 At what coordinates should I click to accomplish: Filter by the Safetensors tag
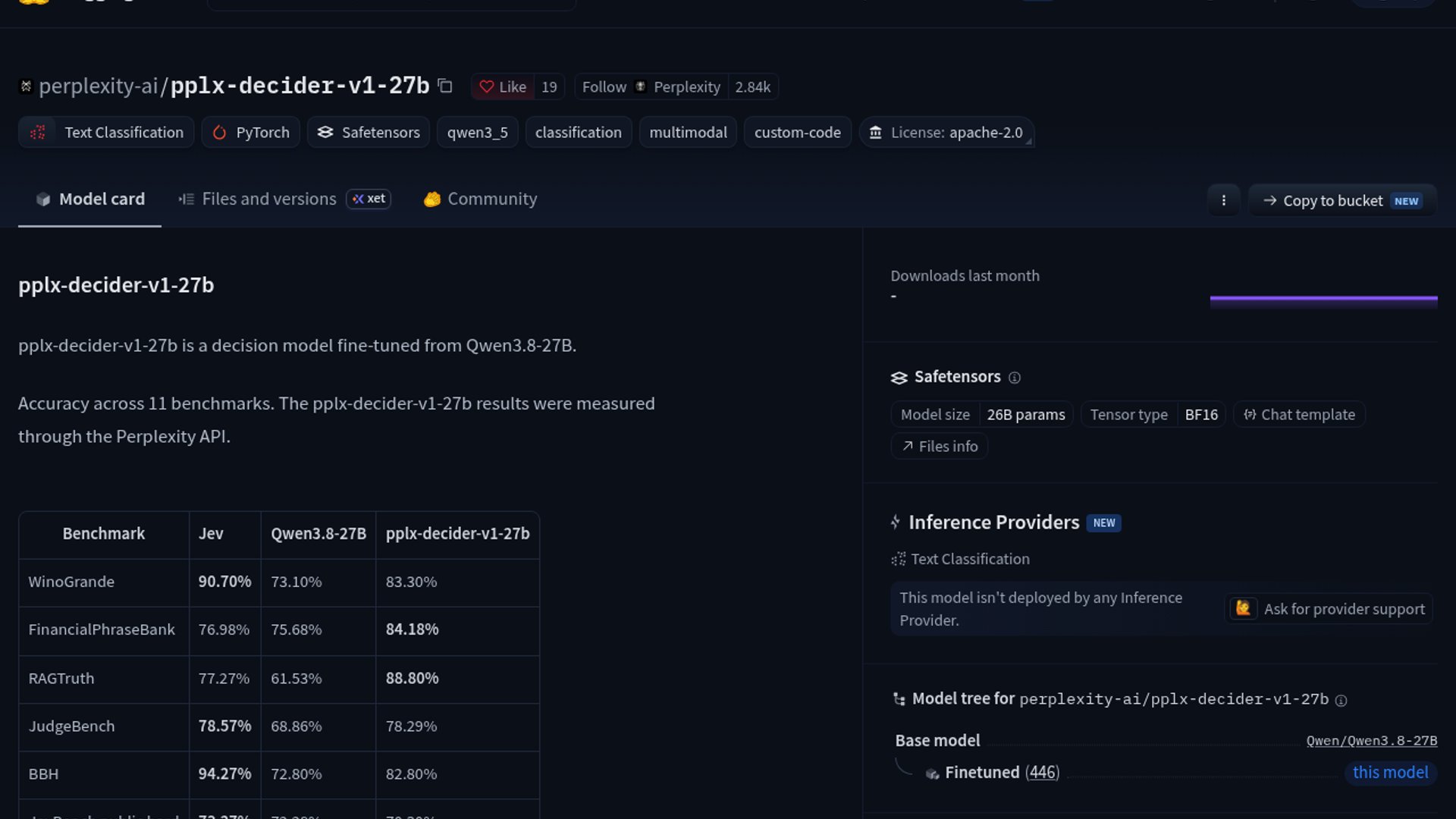pos(369,132)
